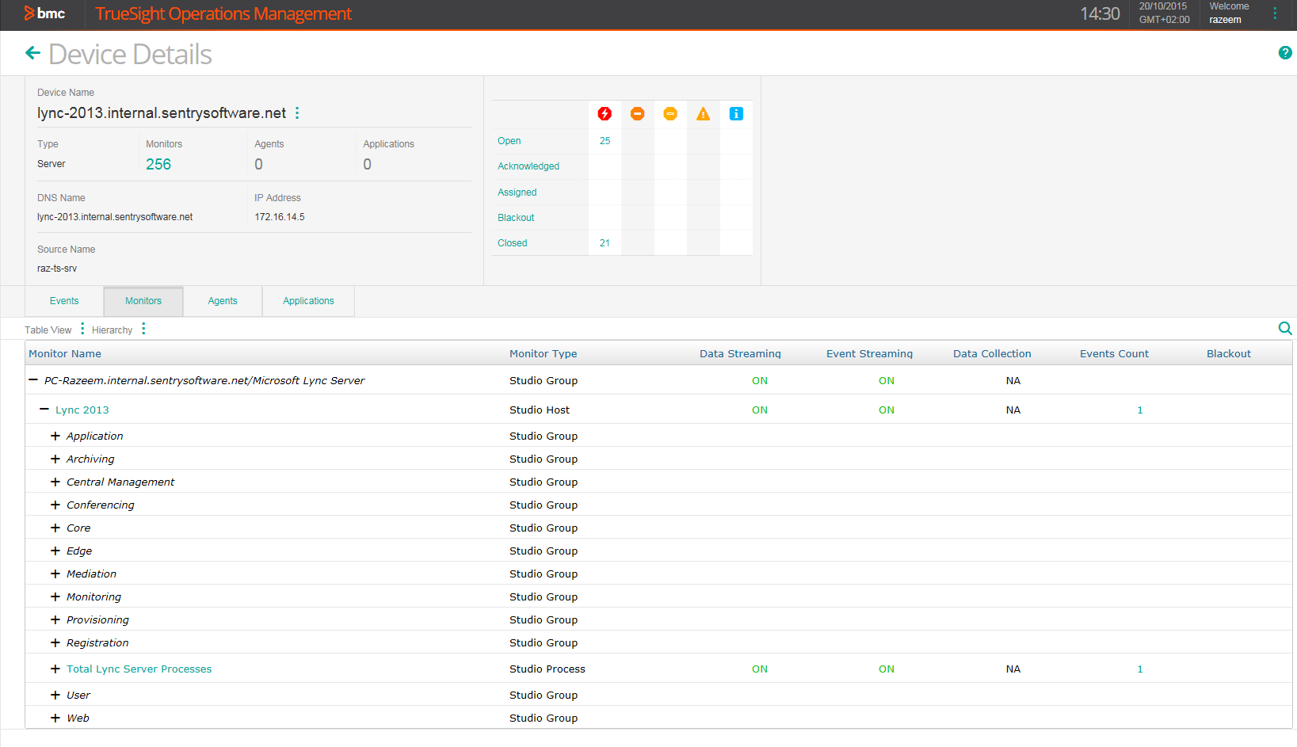Click Data Streaming ON for Lync 2013
The width and height of the screenshot is (1297, 747).
click(x=760, y=410)
